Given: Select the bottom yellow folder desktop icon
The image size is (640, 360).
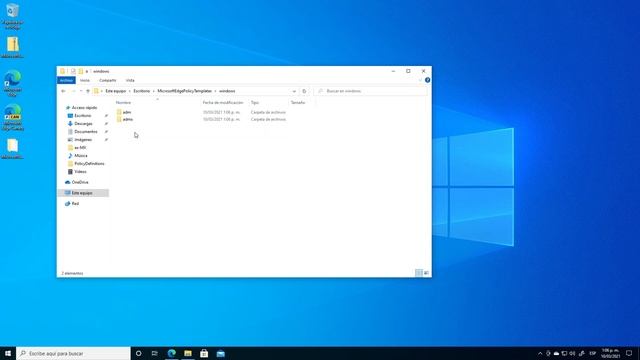Looking at the screenshot, I should (x=13, y=149).
